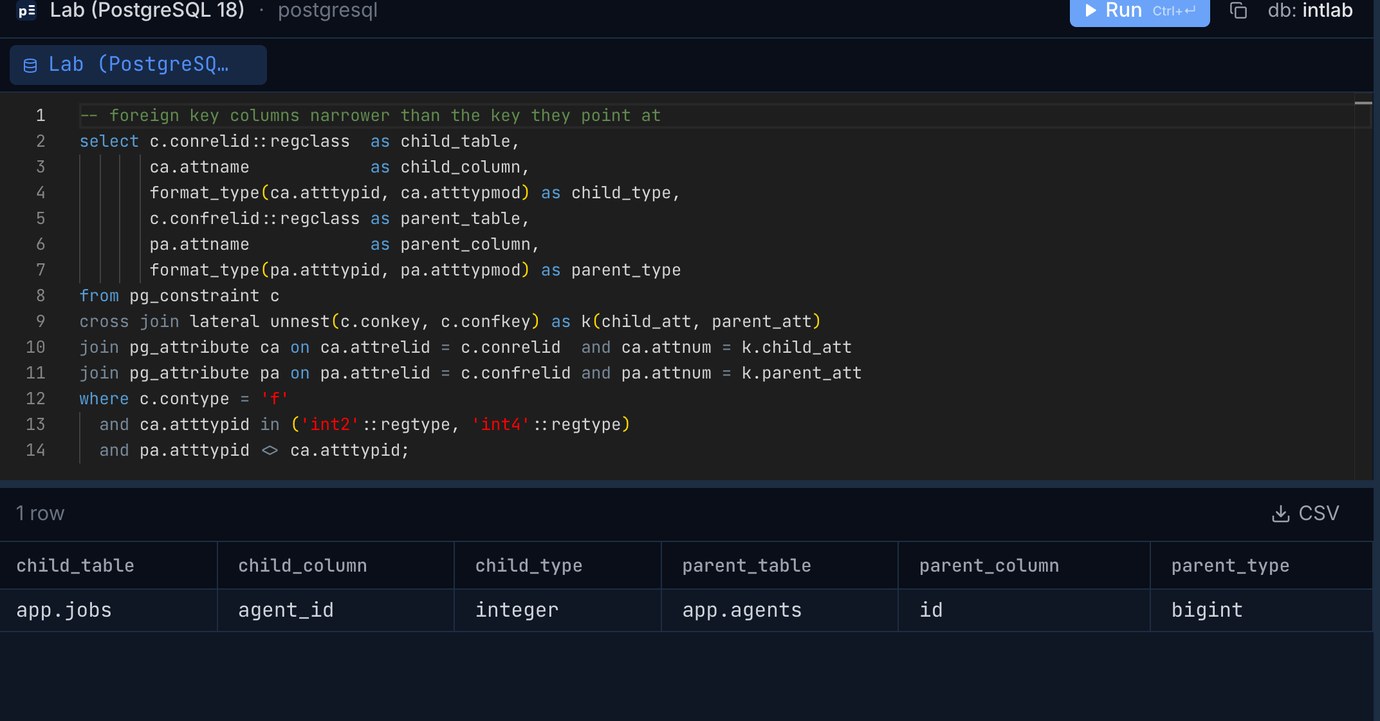Viewport: 1380px width, 721px height.
Task: Select the bigint result cell
Action: 1261,610
